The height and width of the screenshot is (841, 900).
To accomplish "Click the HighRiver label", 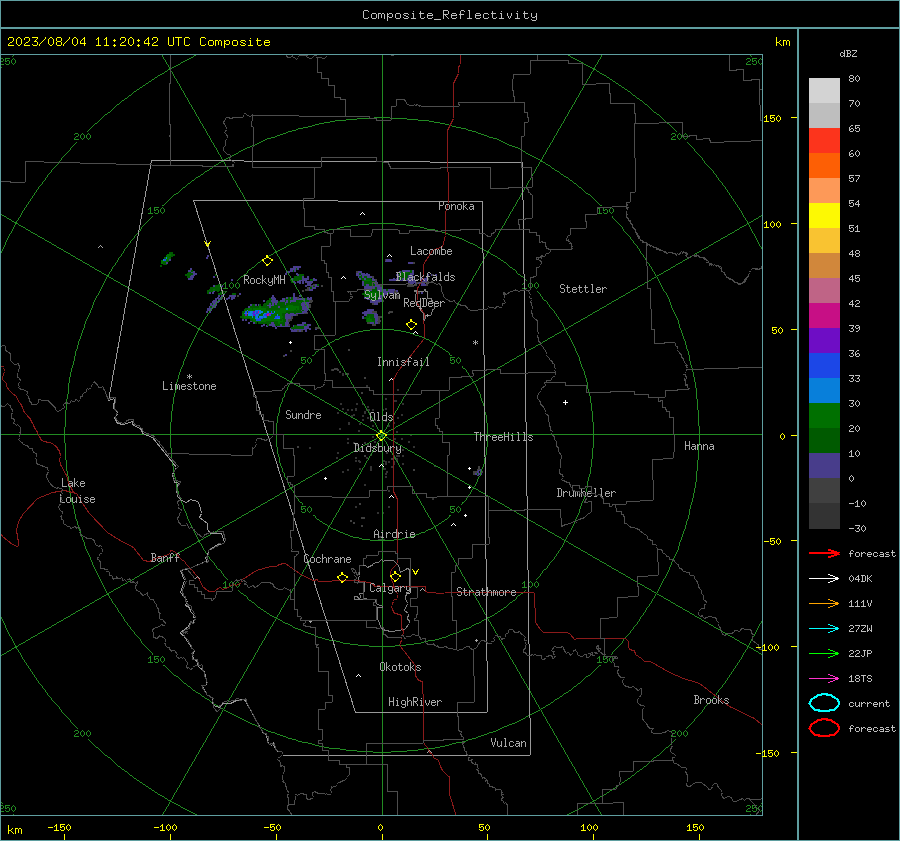I will click(x=415, y=702).
